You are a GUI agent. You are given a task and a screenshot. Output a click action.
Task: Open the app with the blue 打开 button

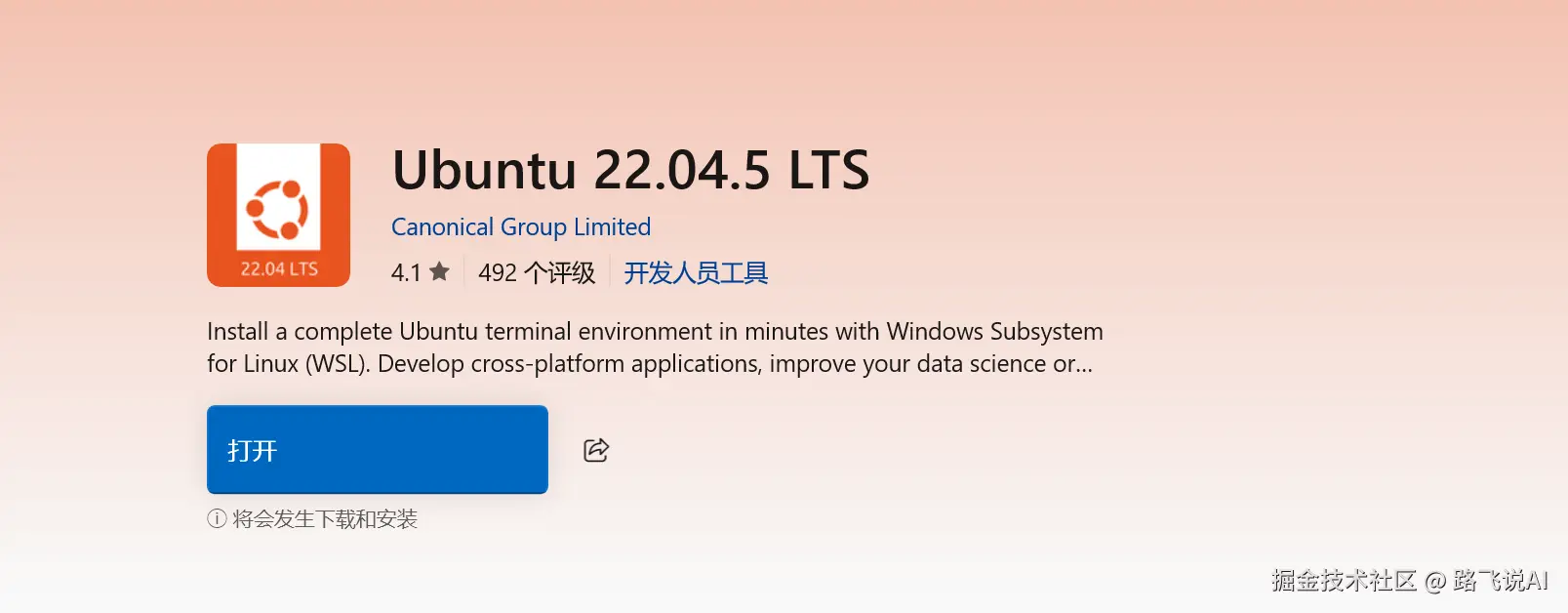point(378,450)
